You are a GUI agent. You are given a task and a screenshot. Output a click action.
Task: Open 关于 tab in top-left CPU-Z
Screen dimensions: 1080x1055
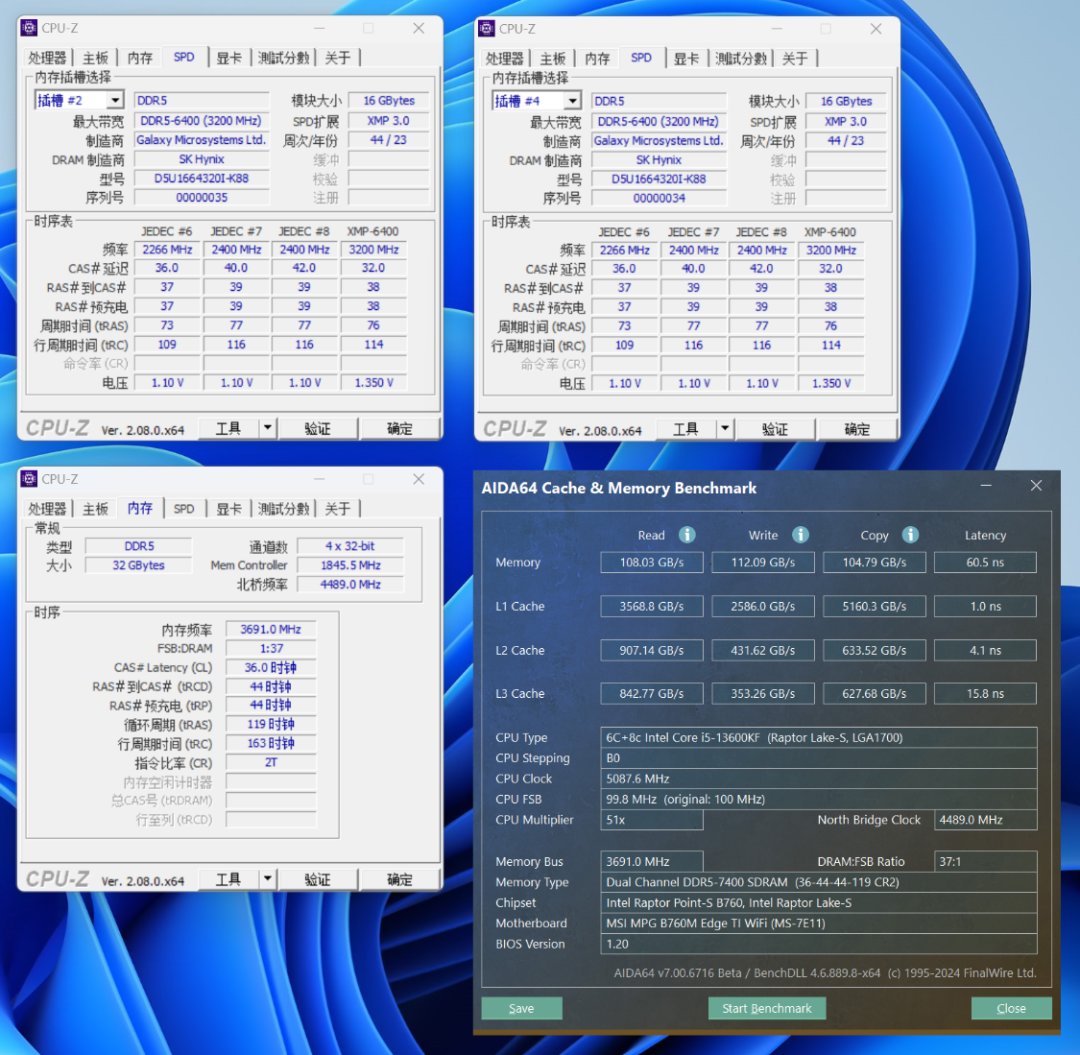point(338,58)
